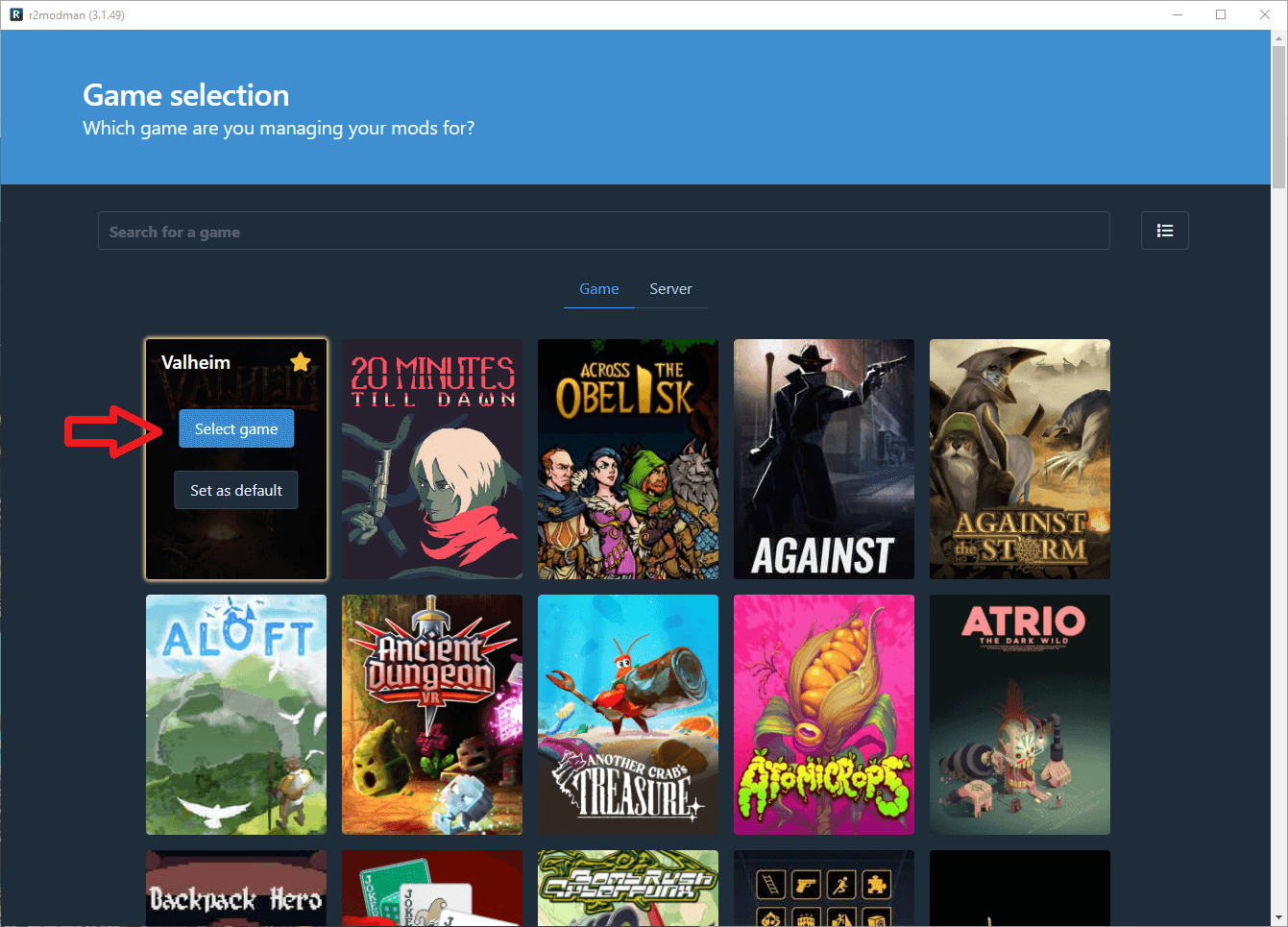
Task: Open the Game tab
Action: (598, 289)
